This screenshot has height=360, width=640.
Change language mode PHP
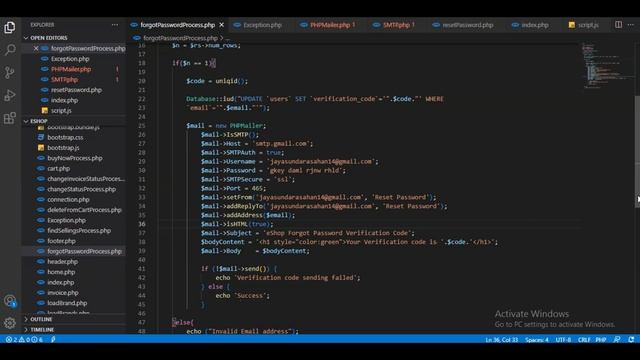coord(601,340)
